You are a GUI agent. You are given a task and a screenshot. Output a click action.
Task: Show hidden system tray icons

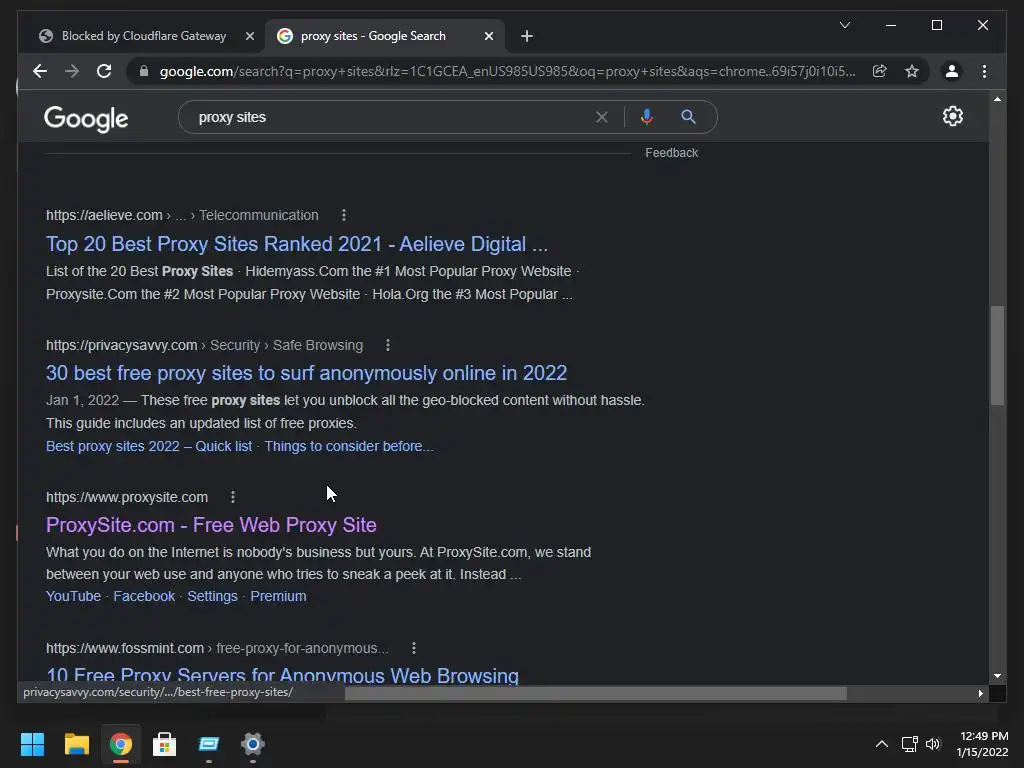coord(882,744)
